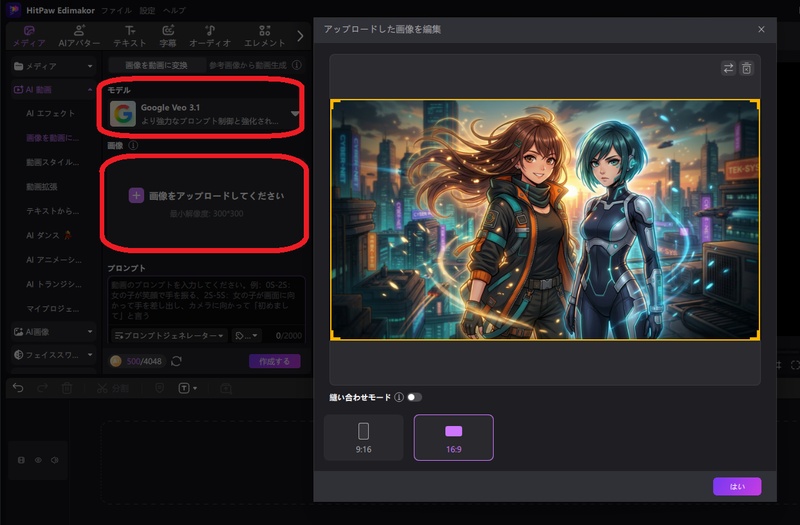The height and width of the screenshot is (525, 800).
Task: Click the purple plus upload icon
Action: [136, 195]
